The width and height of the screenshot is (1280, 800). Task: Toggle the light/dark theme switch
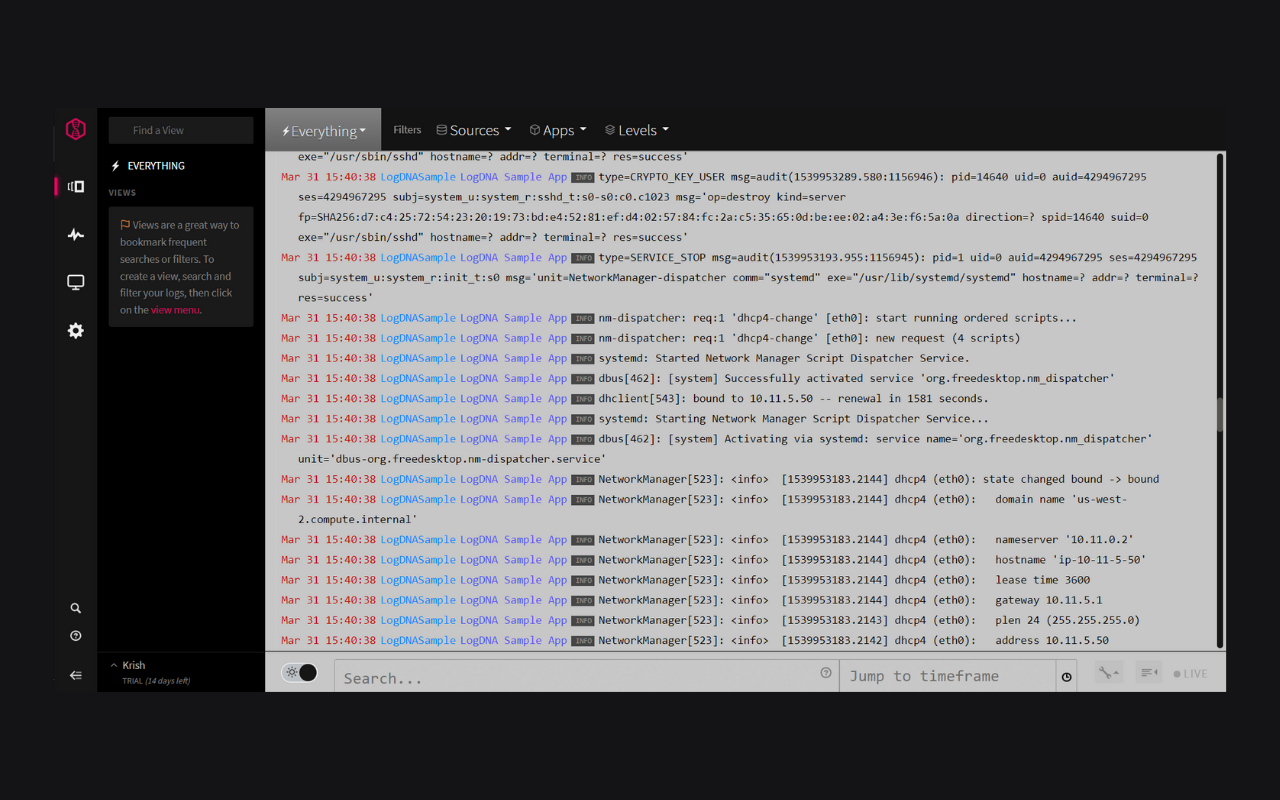coord(300,673)
